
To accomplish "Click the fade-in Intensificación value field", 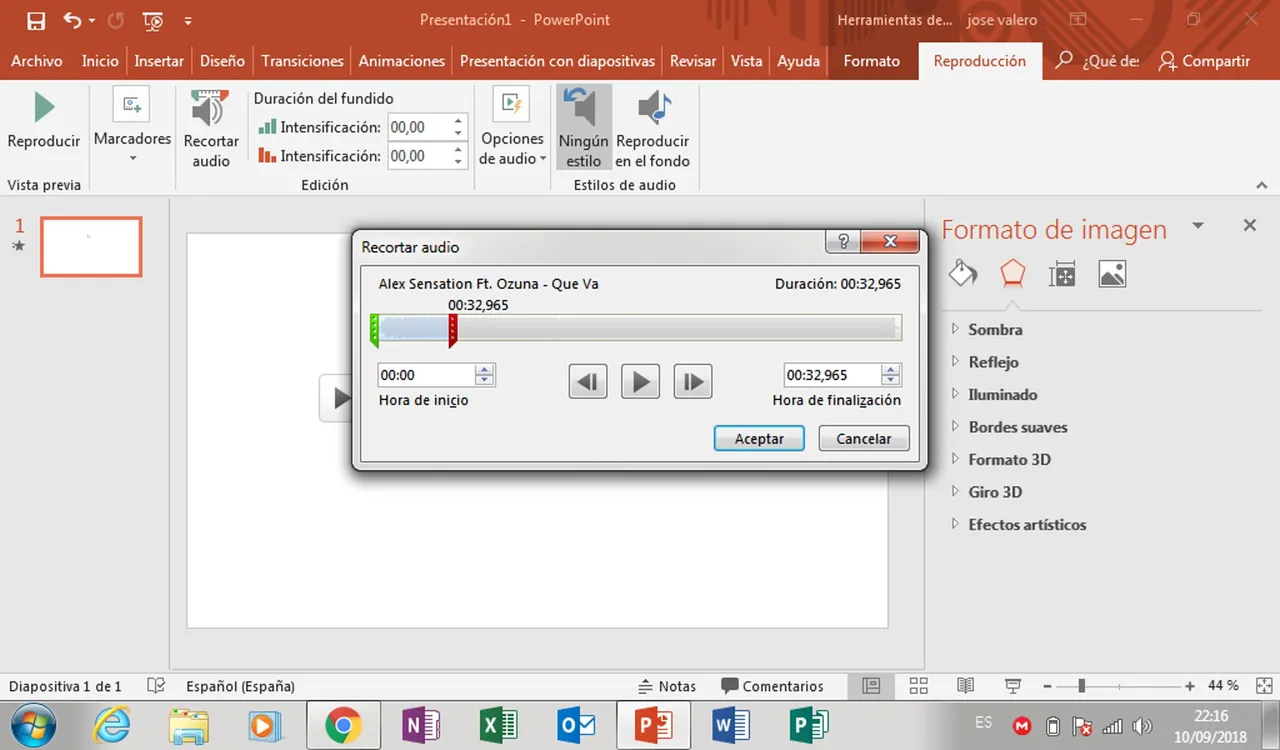I will pos(419,127).
